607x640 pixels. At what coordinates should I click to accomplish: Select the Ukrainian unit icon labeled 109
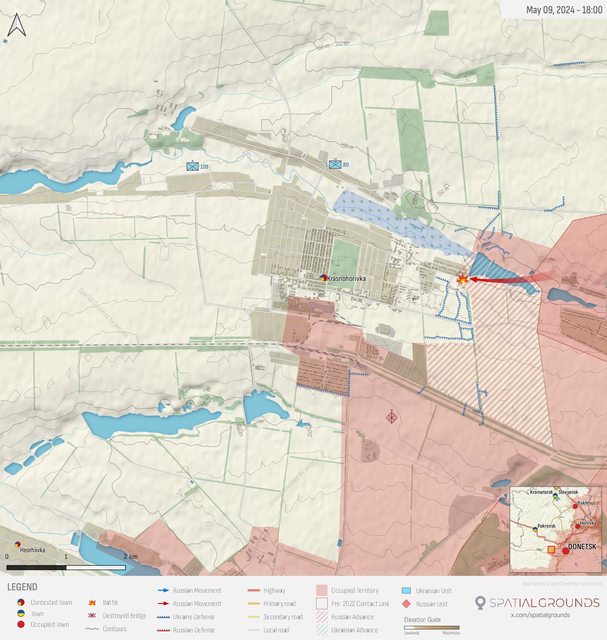[x=192, y=166]
